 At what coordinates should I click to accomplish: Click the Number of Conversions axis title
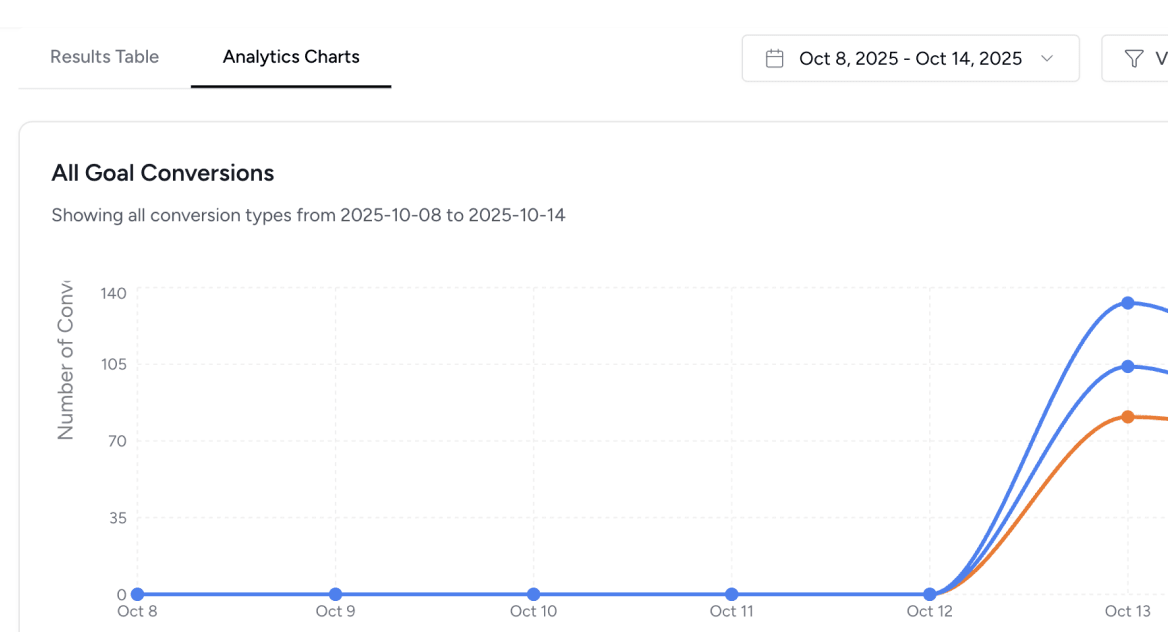(x=66, y=360)
